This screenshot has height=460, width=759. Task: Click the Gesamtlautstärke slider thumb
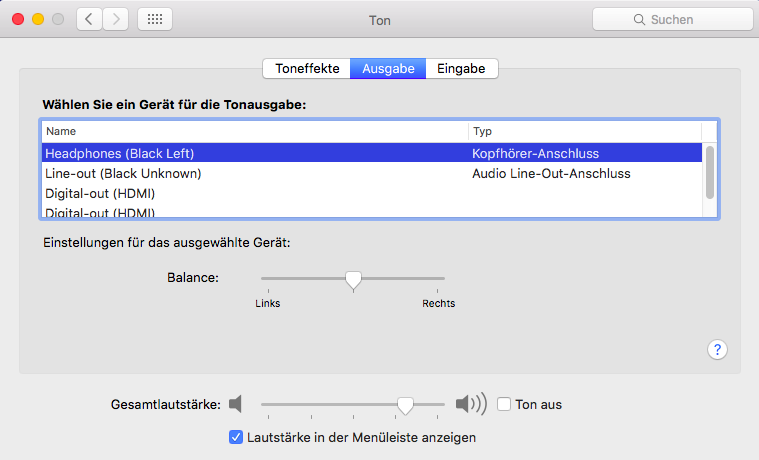click(405, 404)
